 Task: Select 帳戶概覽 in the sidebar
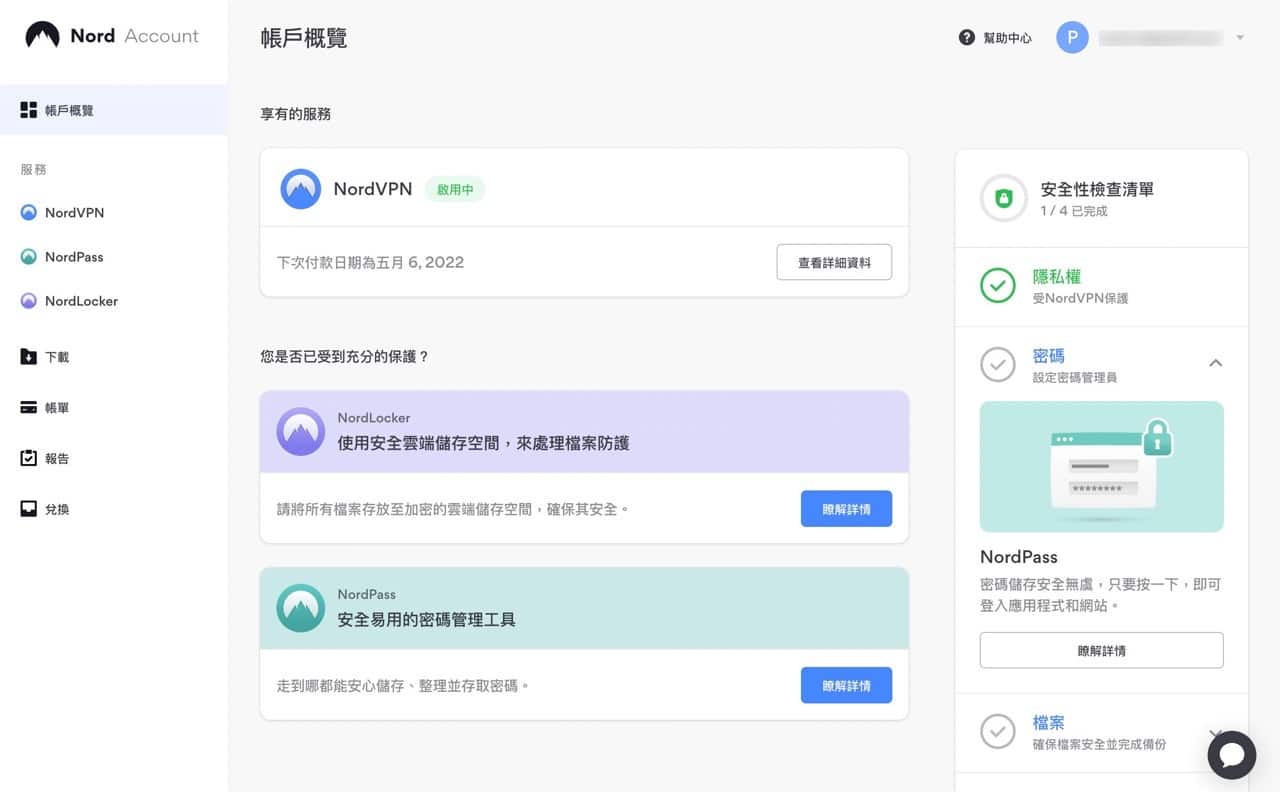(114, 110)
